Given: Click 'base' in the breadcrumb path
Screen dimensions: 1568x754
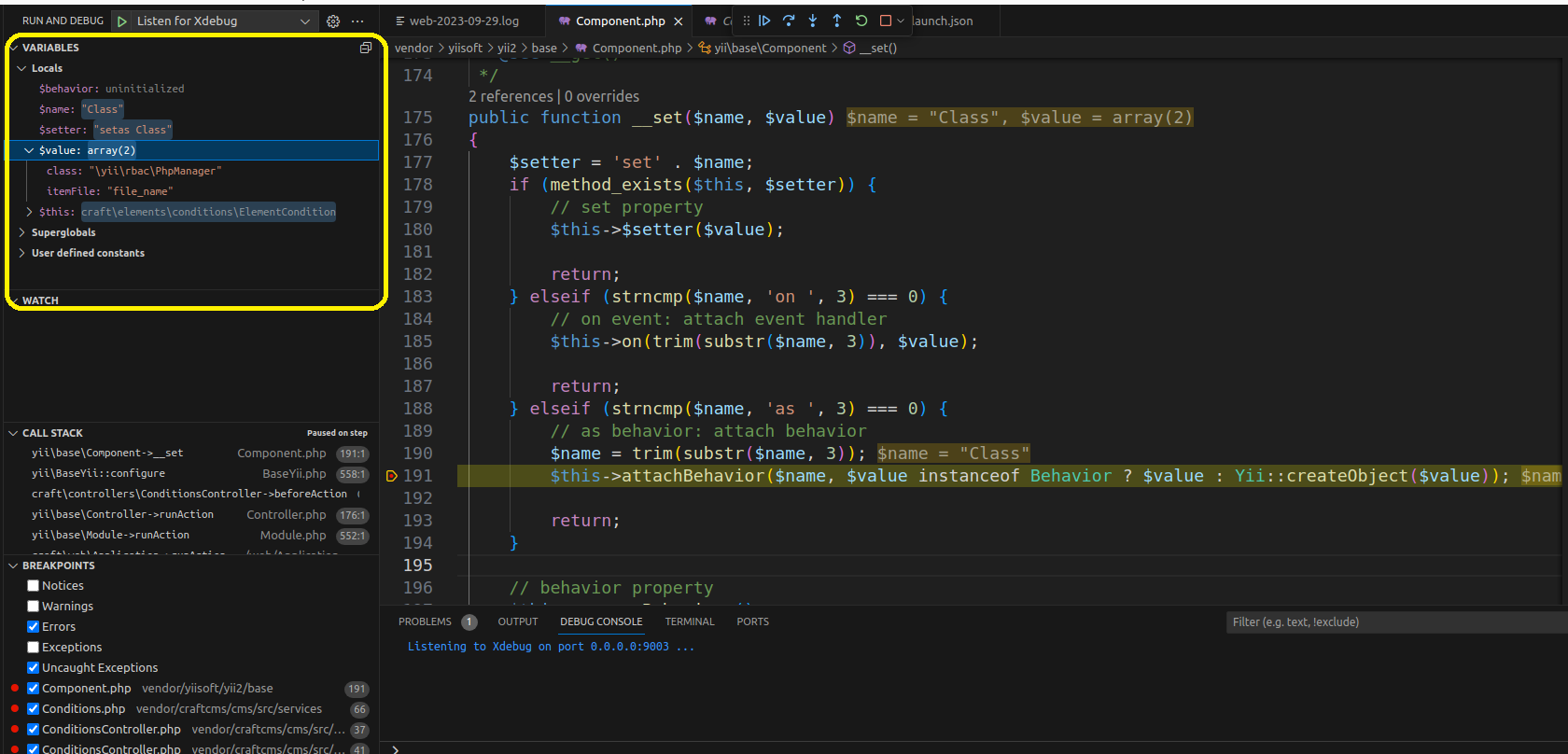Looking at the screenshot, I should tap(544, 48).
